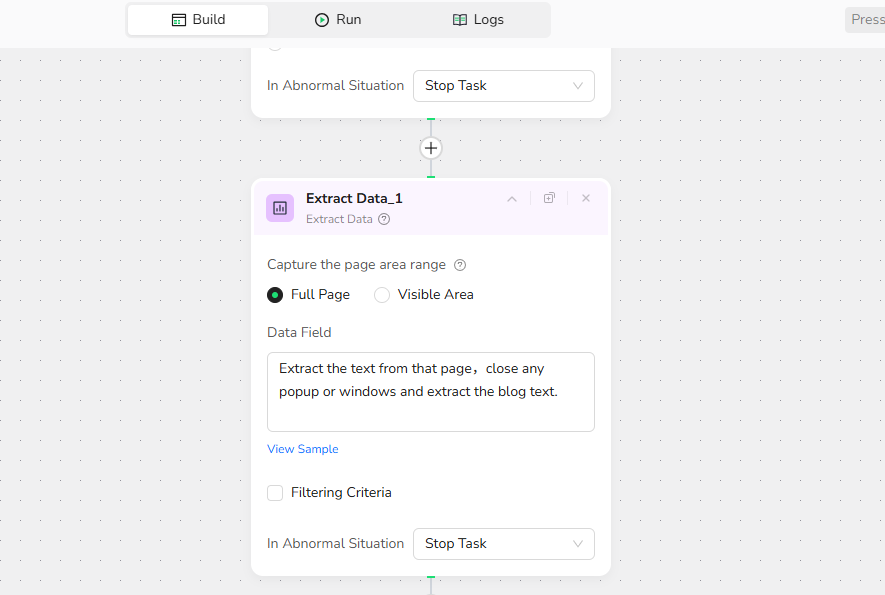Screen dimensions: 885x595
Task: Click the plus icon to add a step
Action: [431, 148]
